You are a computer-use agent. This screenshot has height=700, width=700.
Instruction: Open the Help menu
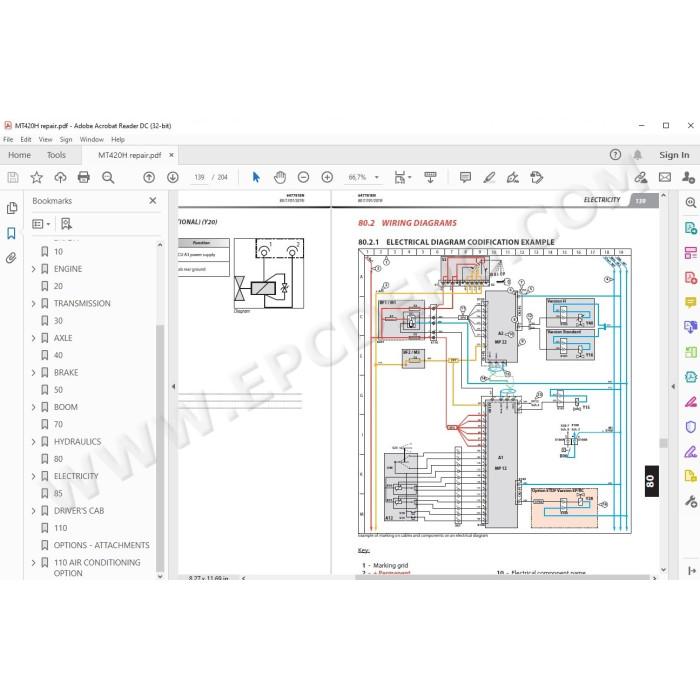pyautogui.click(x=118, y=139)
